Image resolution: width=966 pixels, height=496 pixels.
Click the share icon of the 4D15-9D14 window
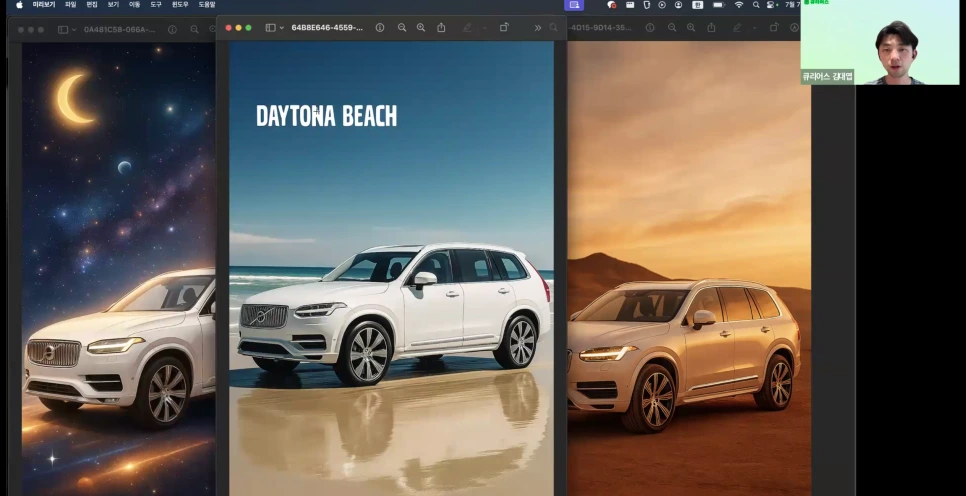coord(710,28)
